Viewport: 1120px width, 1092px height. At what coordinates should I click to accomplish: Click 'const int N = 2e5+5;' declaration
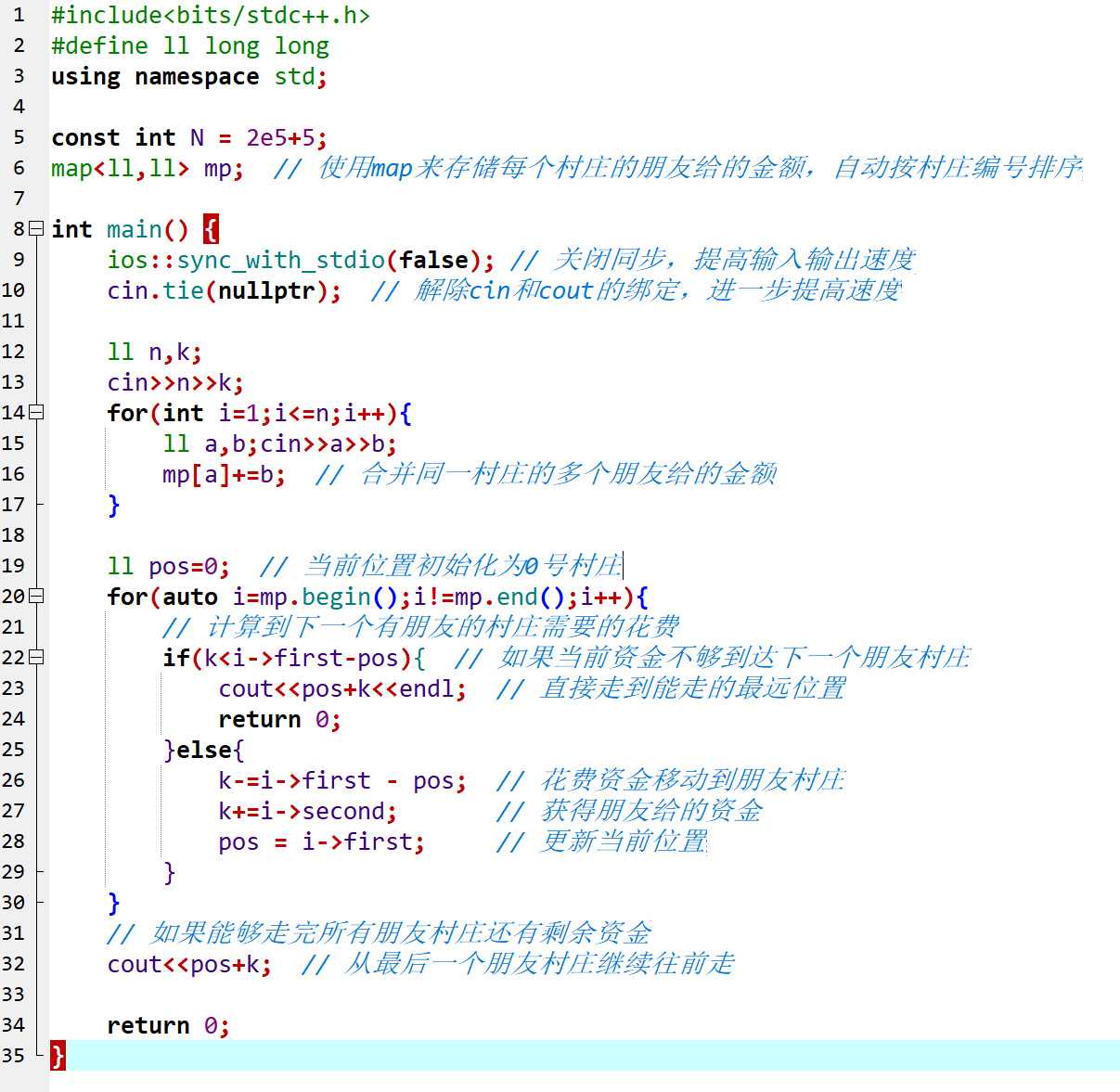pos(189,138)
